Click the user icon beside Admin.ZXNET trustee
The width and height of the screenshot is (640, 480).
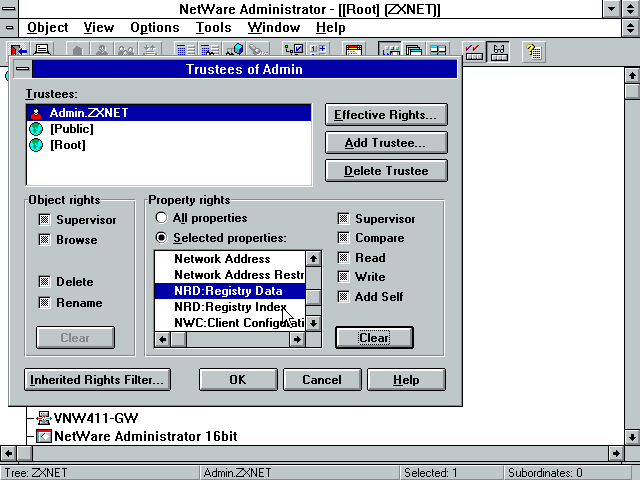coord(36,113)
